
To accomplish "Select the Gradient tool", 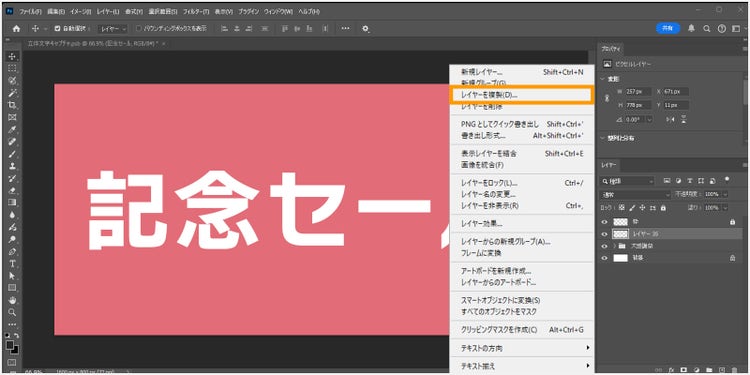I will (x=12, y=202).
